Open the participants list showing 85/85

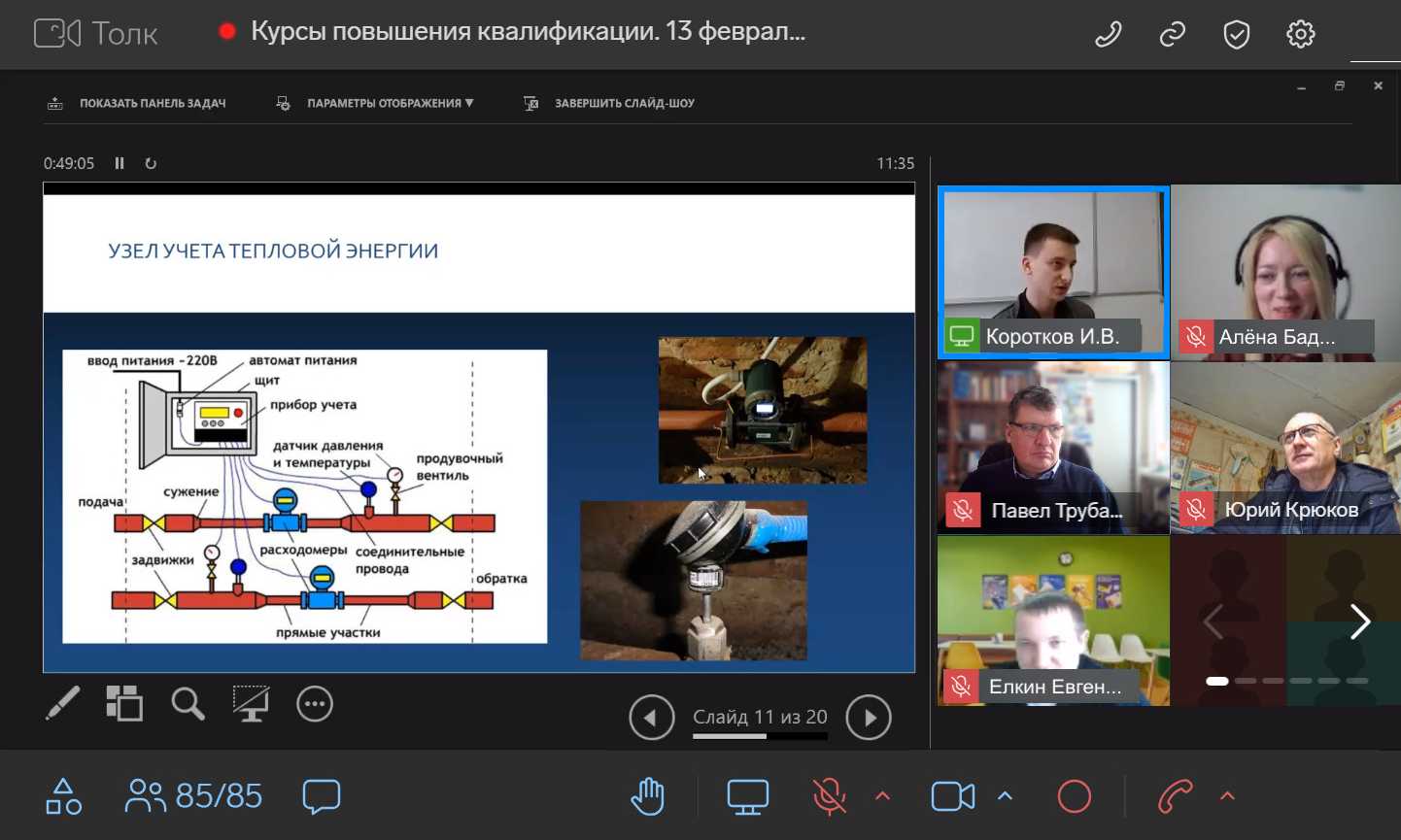[x=194, y=796]
